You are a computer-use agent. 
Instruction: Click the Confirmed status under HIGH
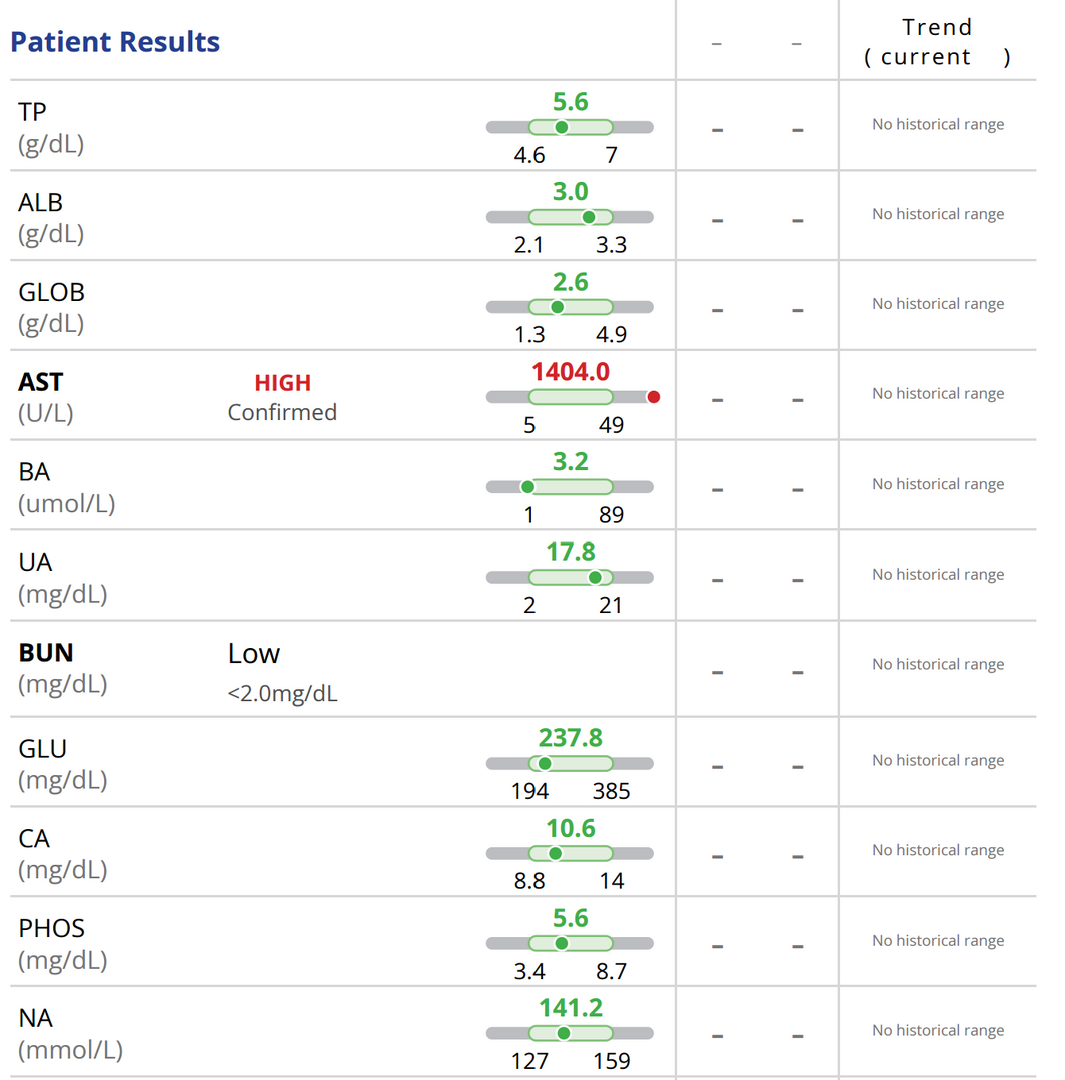coord(282,412)
